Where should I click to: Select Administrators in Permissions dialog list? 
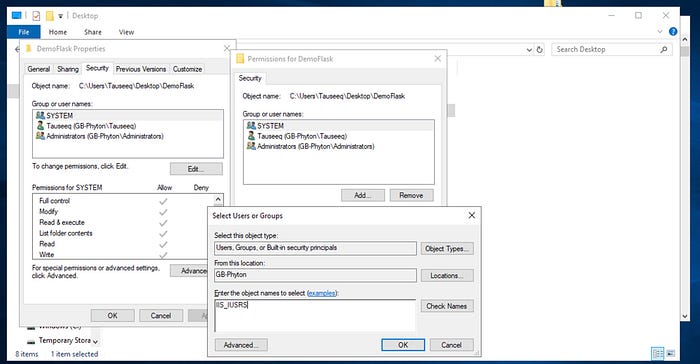coord(339,146)
